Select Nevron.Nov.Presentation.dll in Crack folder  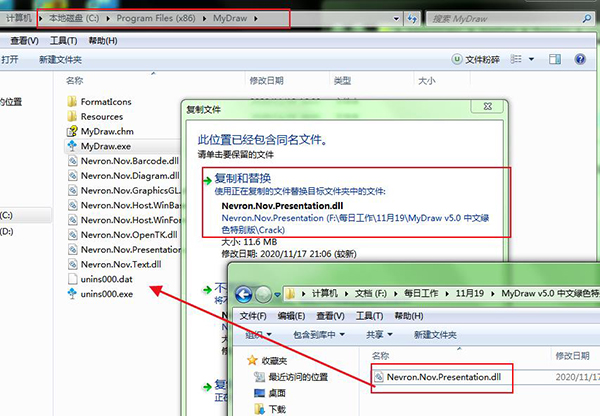437,377
